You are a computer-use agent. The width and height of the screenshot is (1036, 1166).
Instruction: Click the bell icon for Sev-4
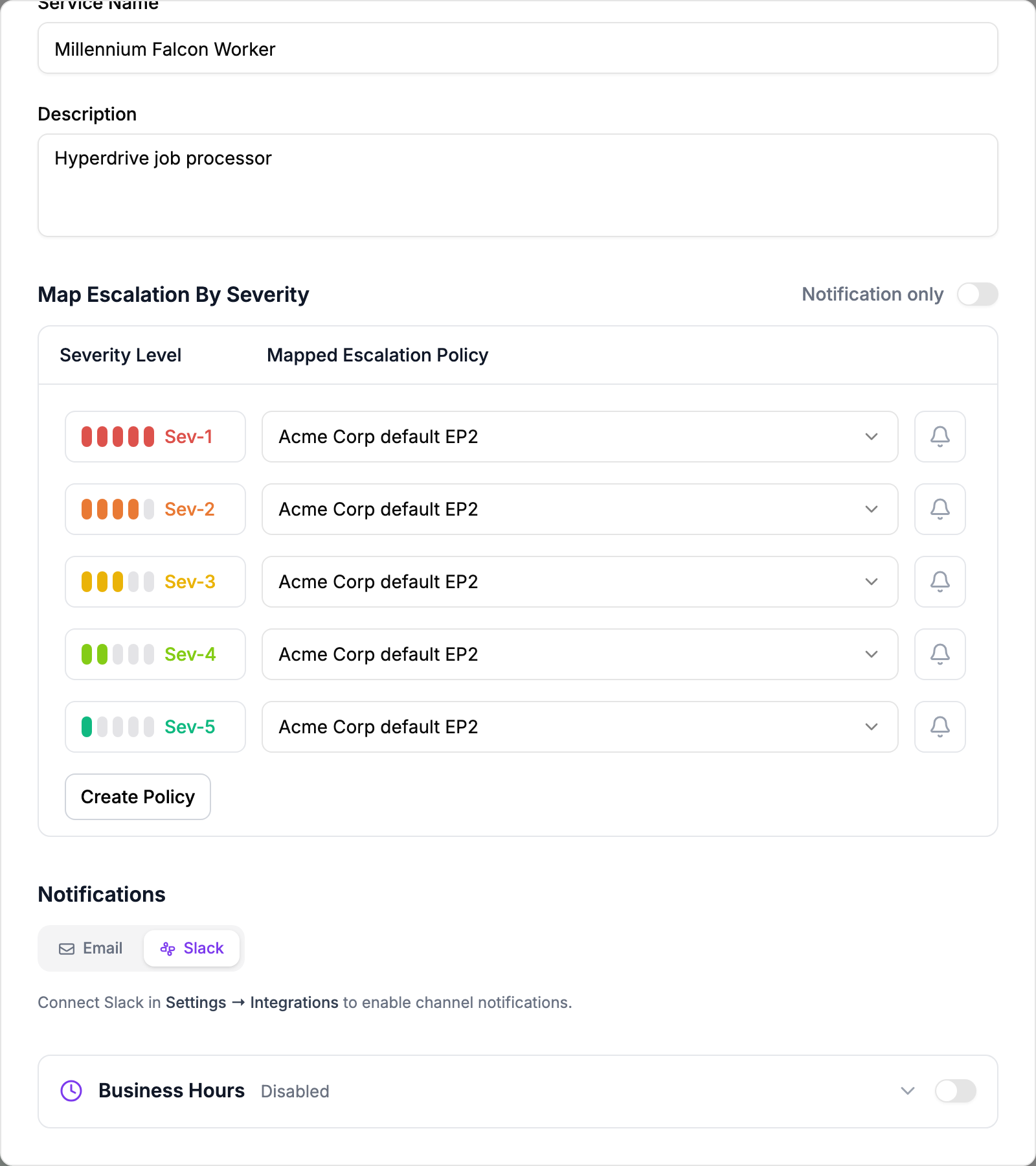click(x=940, y=654)
